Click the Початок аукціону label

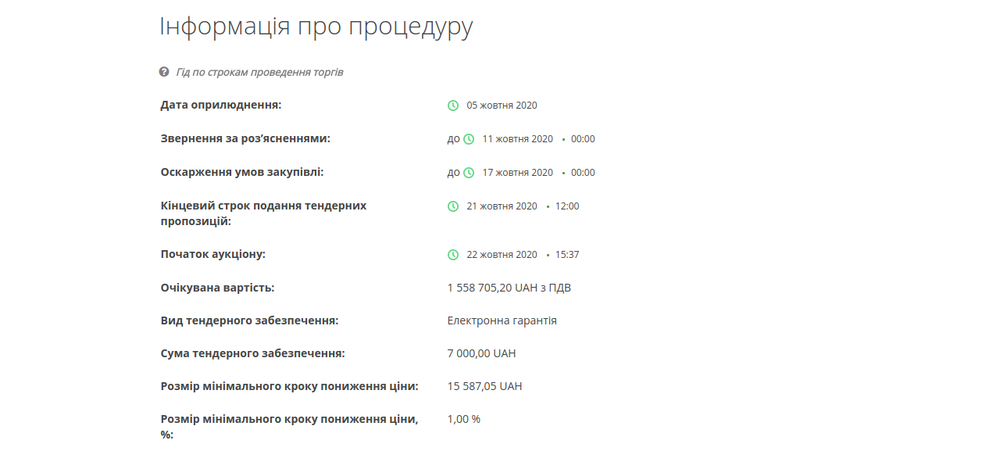click(213, 255)
